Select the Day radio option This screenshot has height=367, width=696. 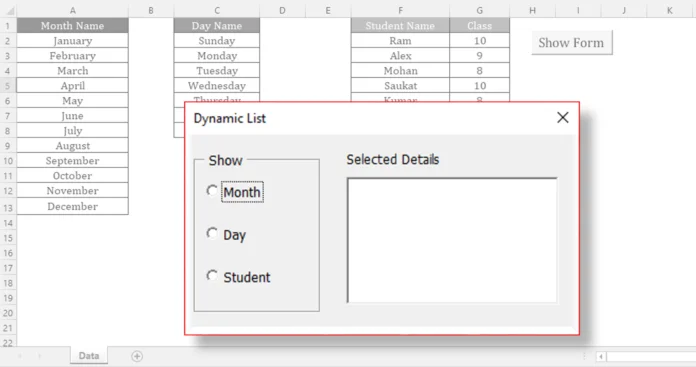(x=212, y=233)
